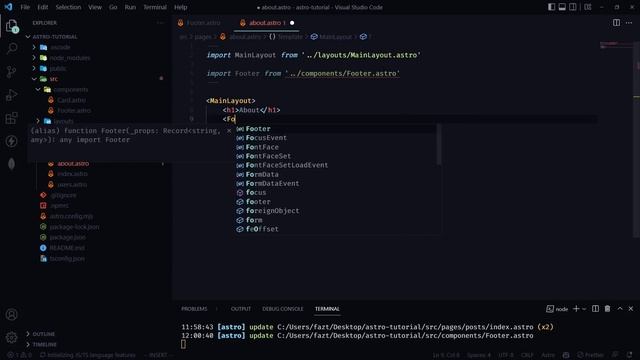Split the terminal with split icon
Image resolution: width=640 pixels, height=360 pixels.
(596, 309)
